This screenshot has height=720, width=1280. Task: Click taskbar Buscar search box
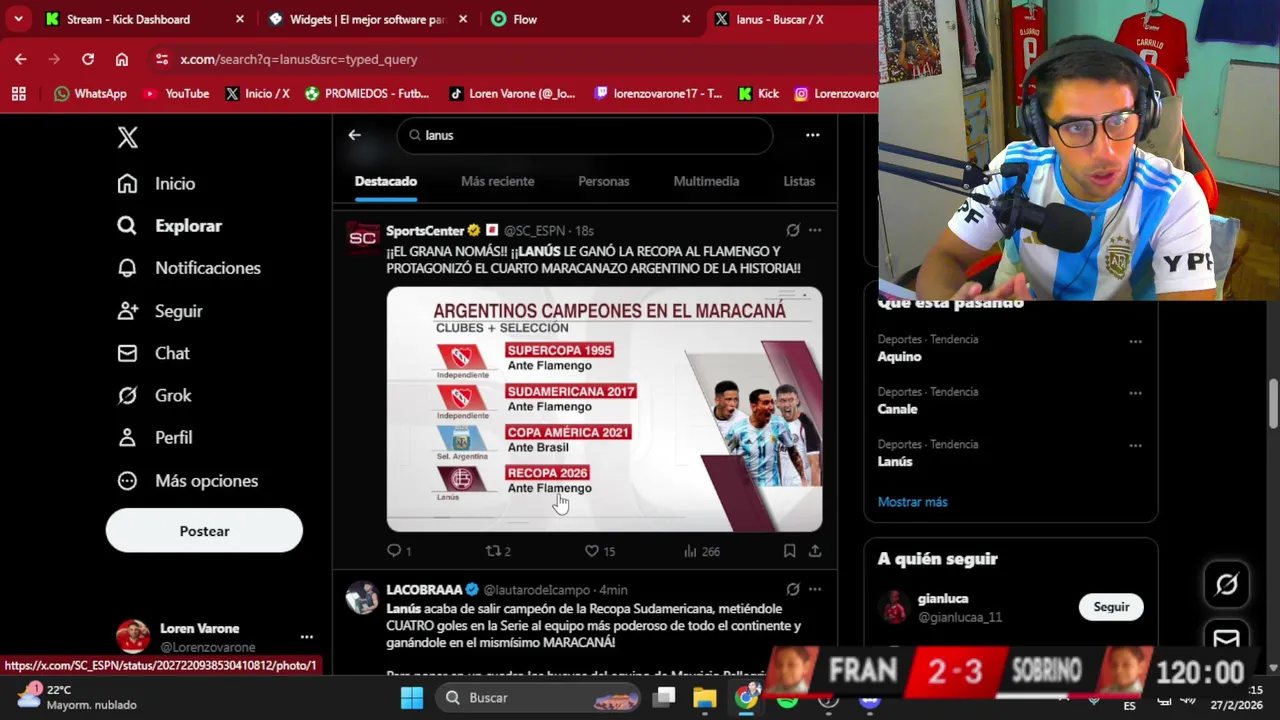coord(538,697)
